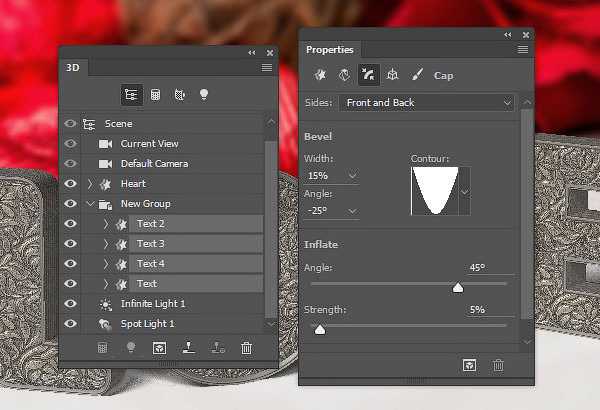Open the 3D panel flyout menu
Screen dimensions: 600x410
[x=267, y=67]
